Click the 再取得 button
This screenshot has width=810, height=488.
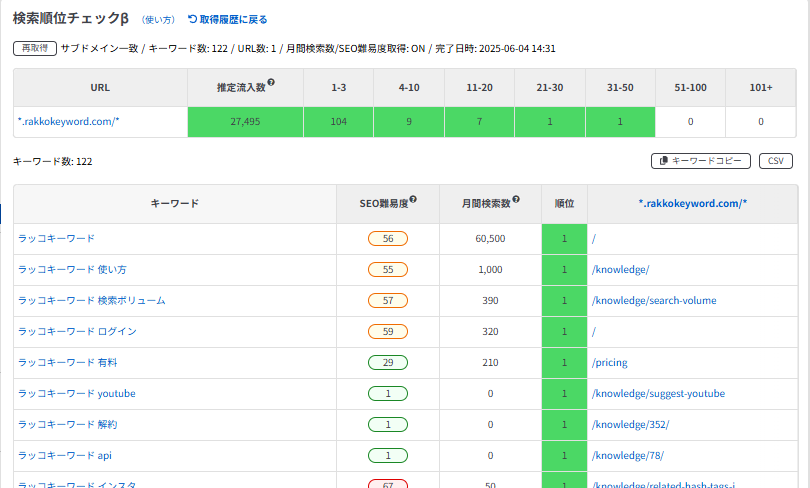tap(35, 49)
